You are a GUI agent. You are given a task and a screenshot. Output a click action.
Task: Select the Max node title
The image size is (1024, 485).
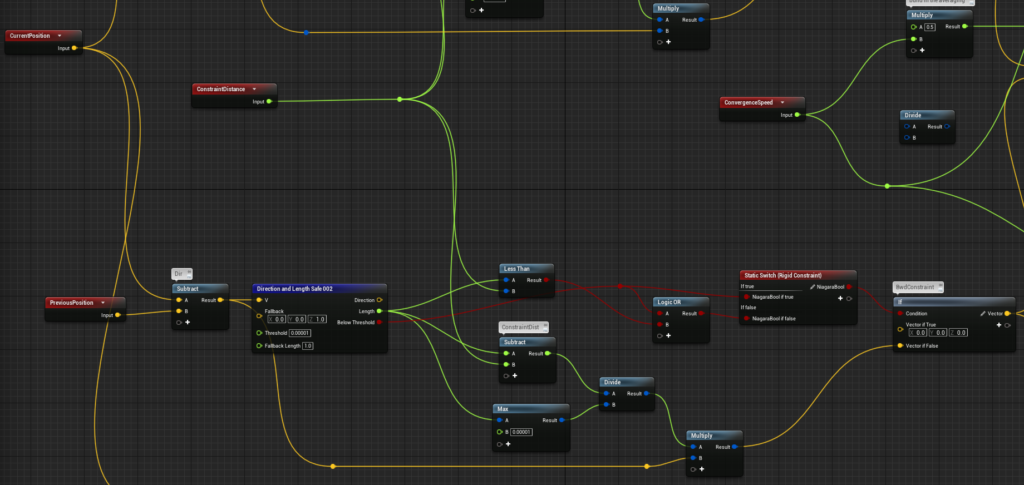point(503,409)
